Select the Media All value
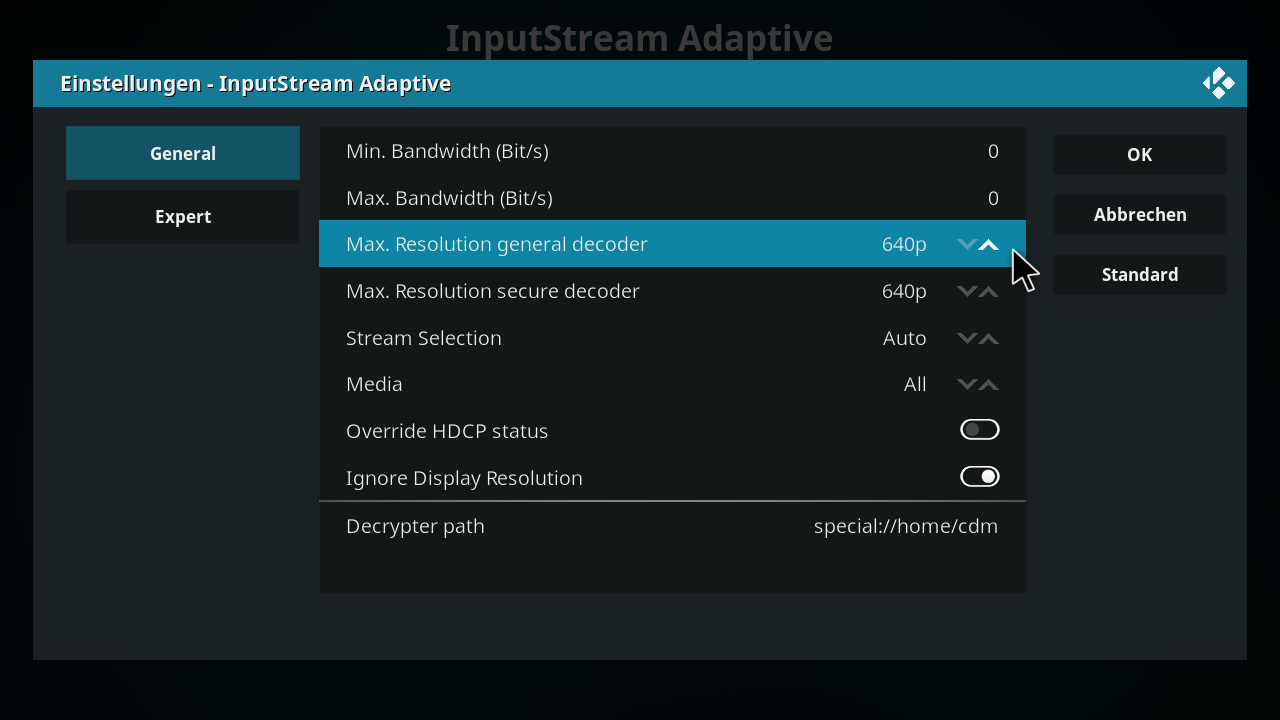Image resolution: width=1280 pixels, height=720 pixels. [915, 384]
